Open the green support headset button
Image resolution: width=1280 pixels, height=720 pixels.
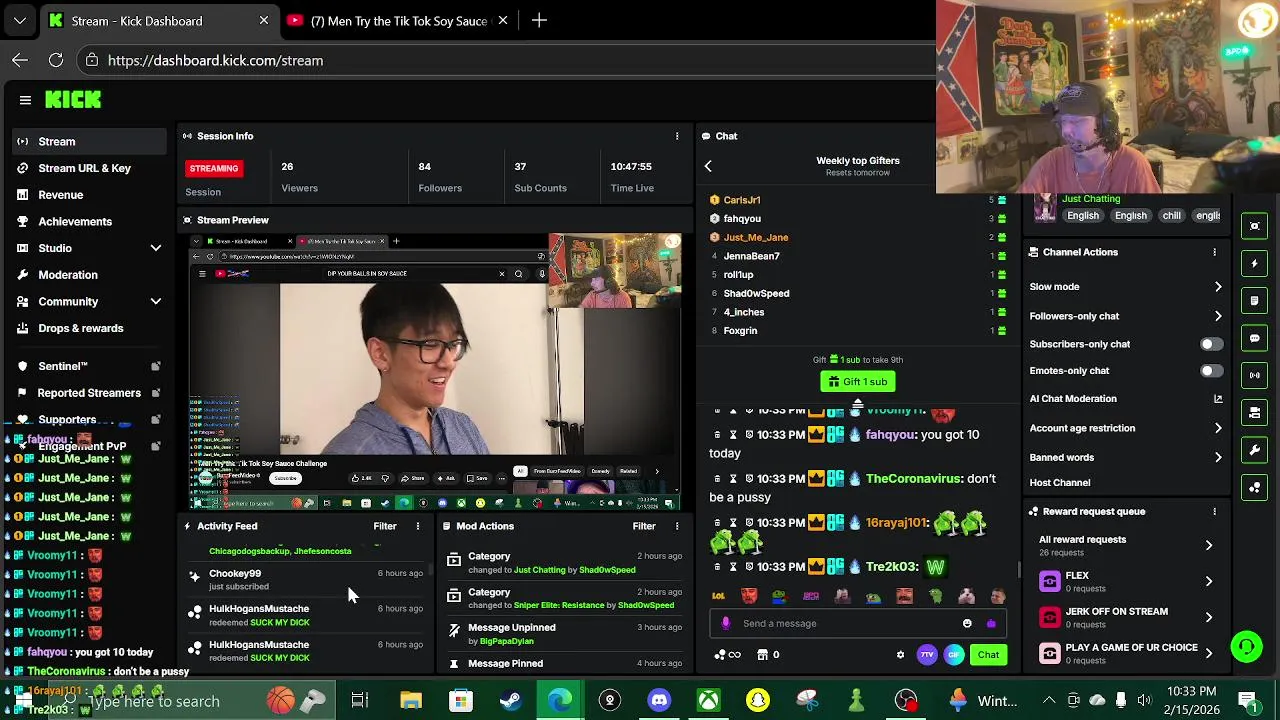(1246, 647)
